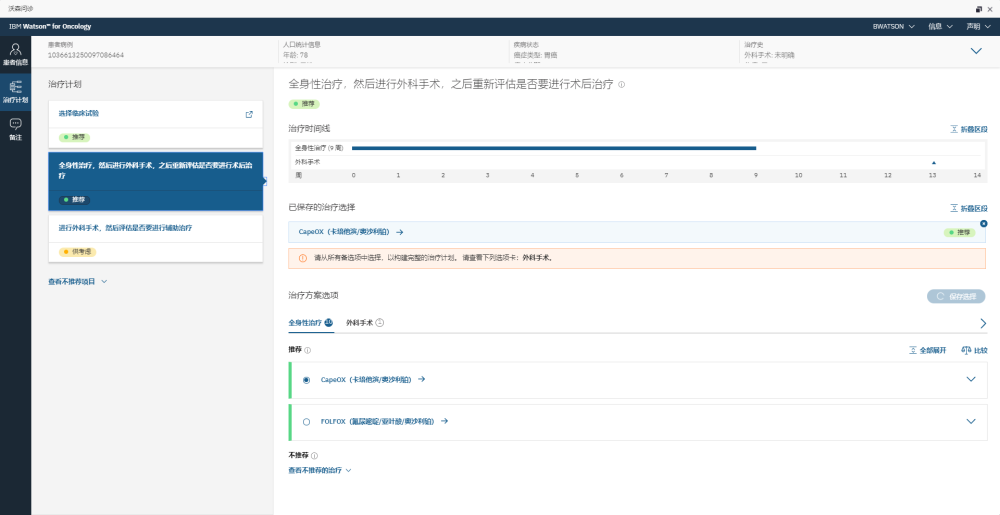Click the info icon beside the plan title

point(622,85)
